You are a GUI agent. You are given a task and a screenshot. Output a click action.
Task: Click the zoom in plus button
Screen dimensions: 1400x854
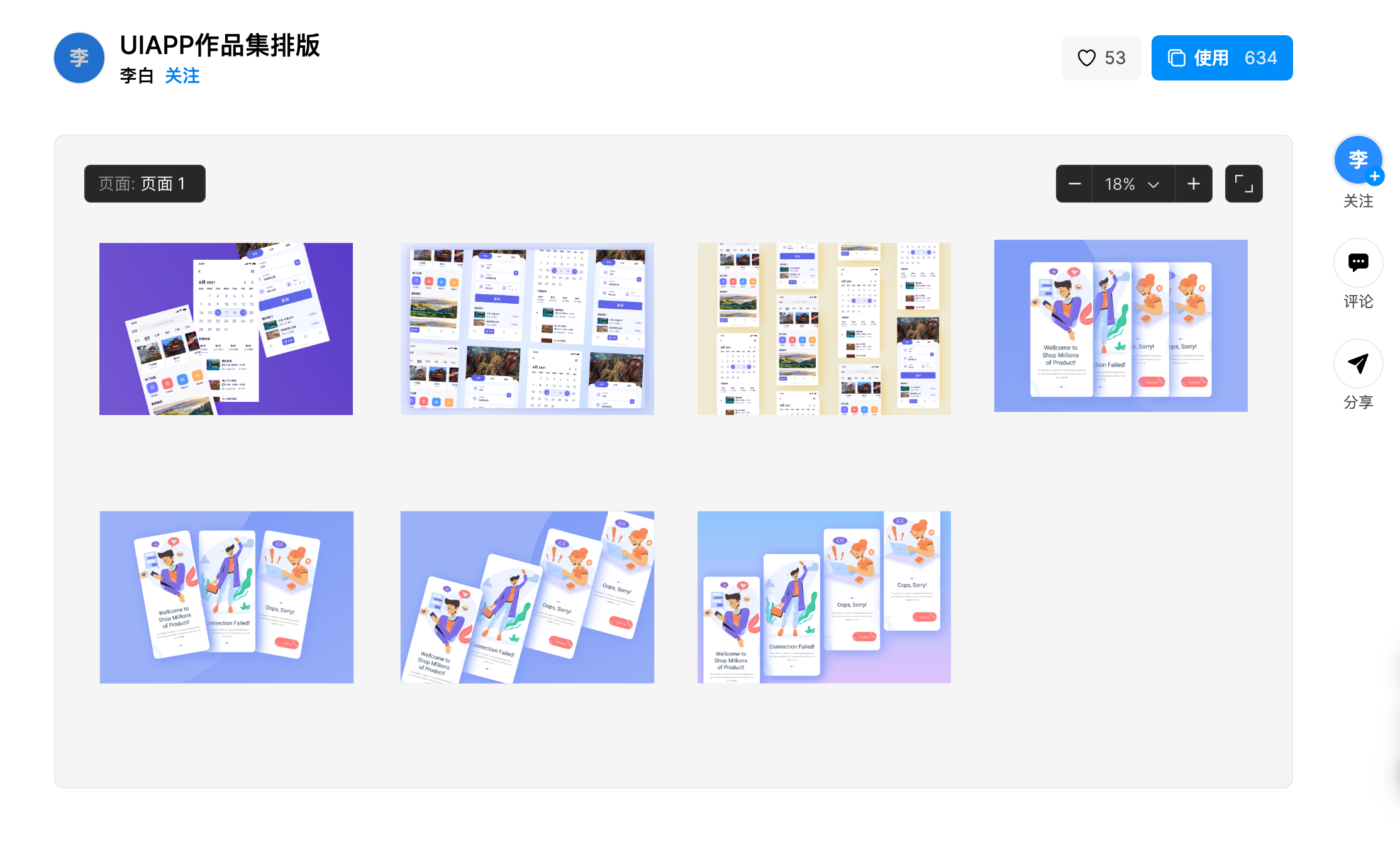point(1193,184)
